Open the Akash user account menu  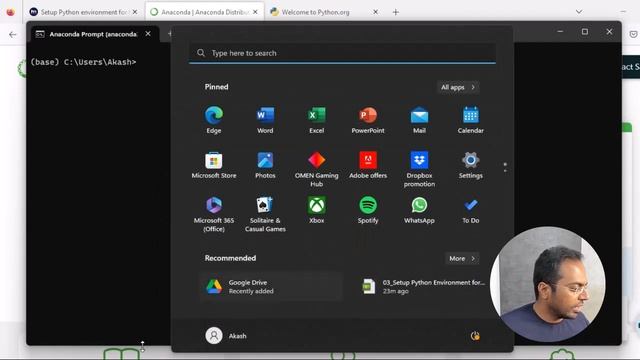[x=226, y=336]
